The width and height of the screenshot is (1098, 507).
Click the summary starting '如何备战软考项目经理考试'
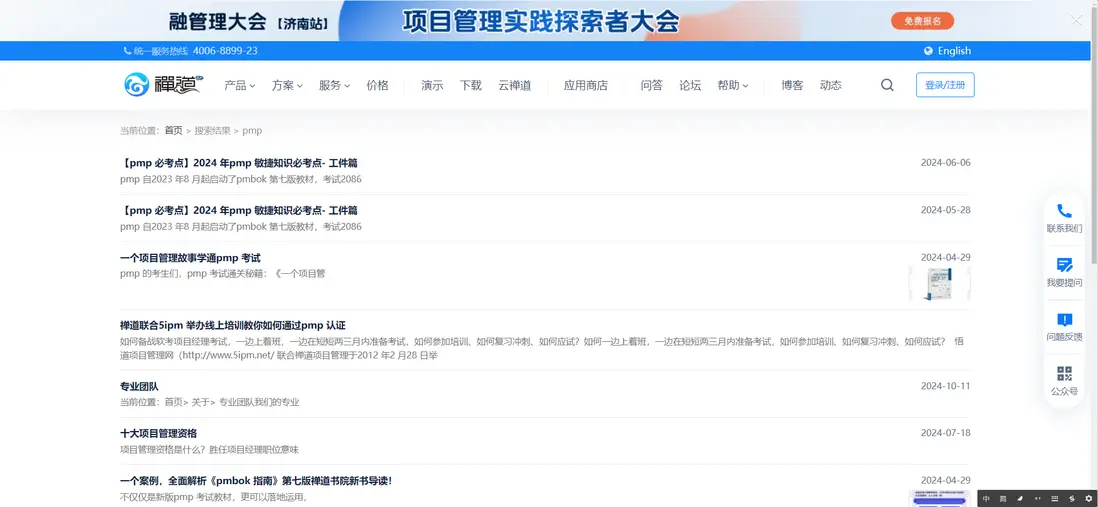click(x=543, y=349)
